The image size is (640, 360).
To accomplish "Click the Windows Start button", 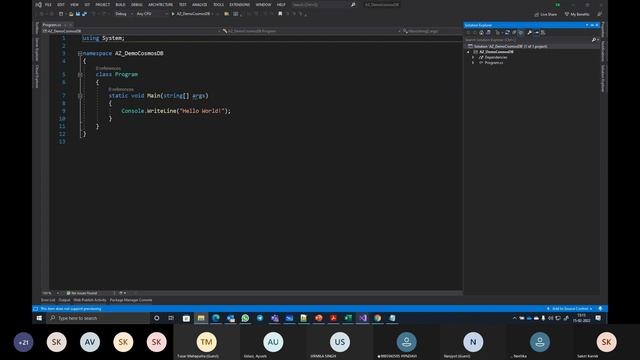I will point(39,318).
